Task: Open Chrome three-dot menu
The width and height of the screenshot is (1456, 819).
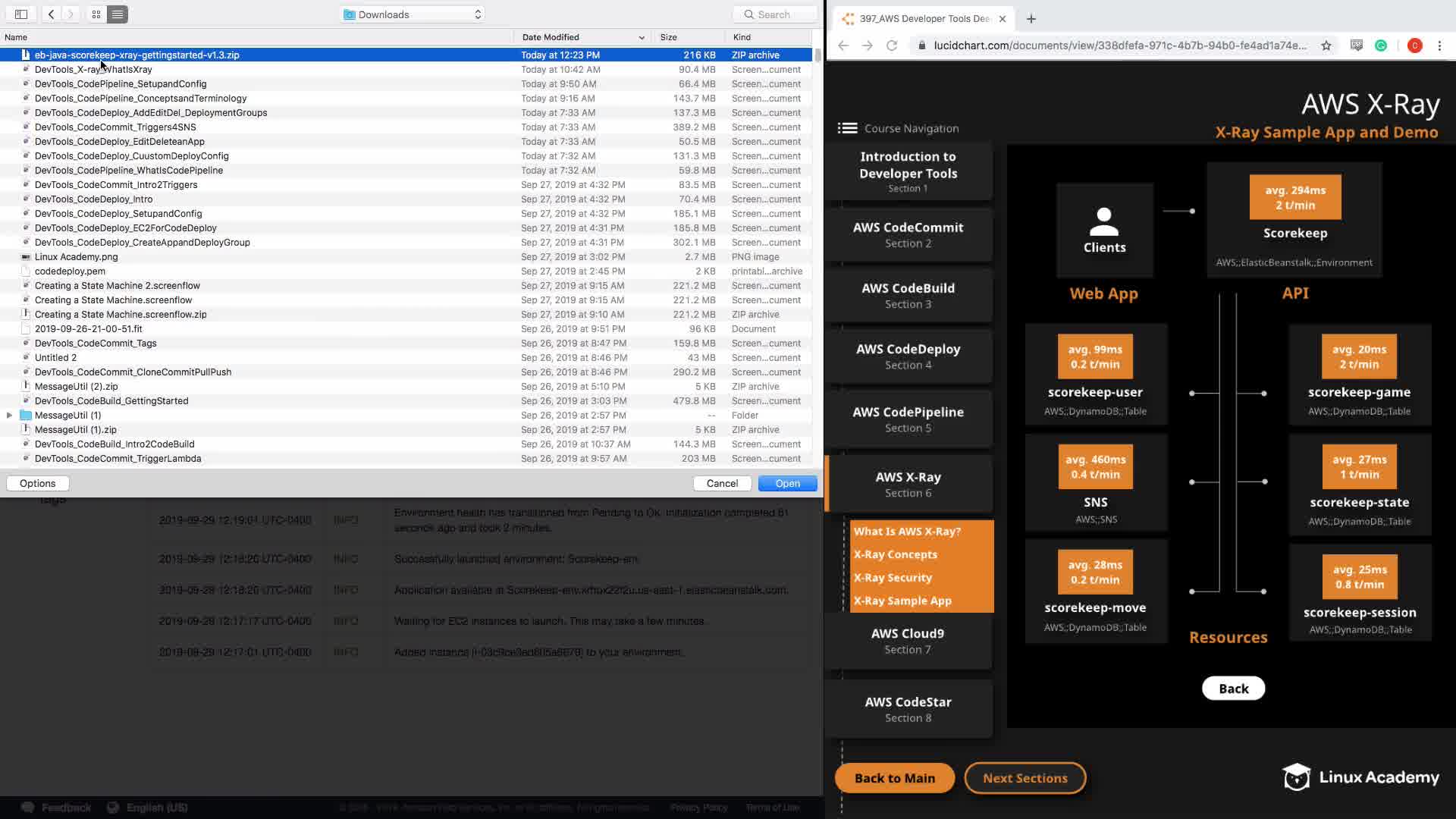Action: pos(1439,45)
